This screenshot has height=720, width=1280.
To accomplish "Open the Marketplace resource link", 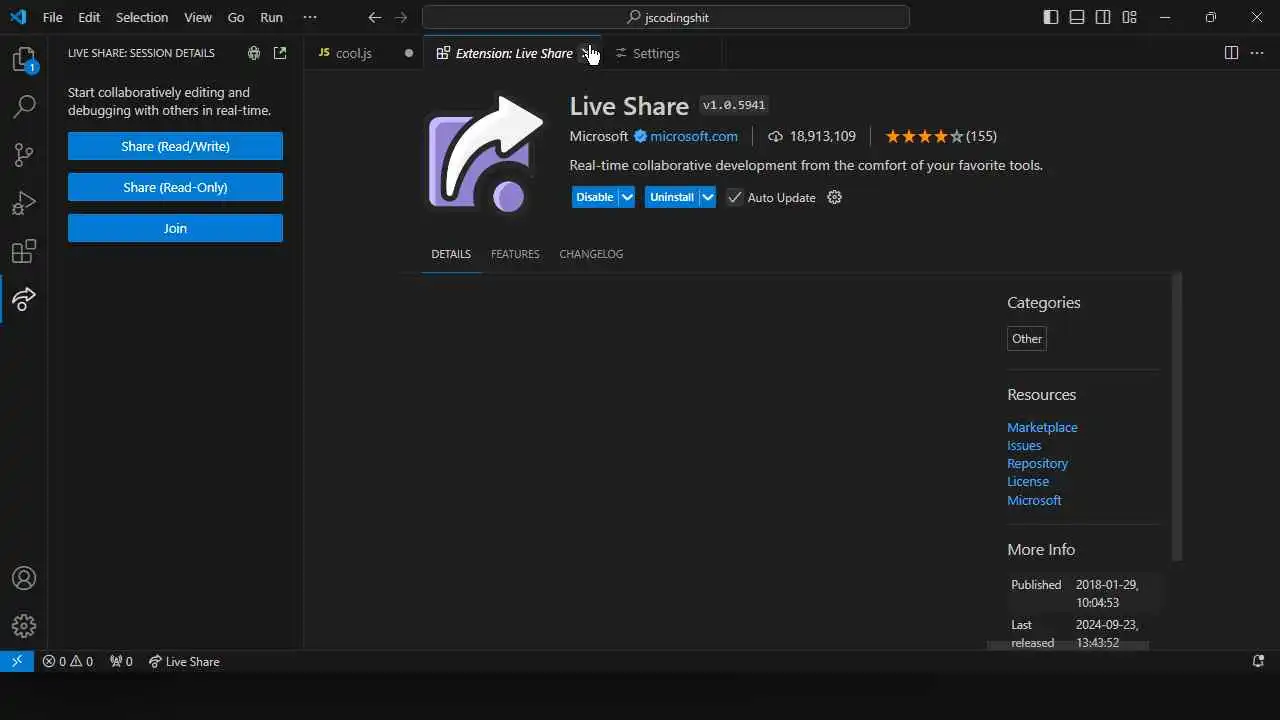I will tap(1042, 427).
